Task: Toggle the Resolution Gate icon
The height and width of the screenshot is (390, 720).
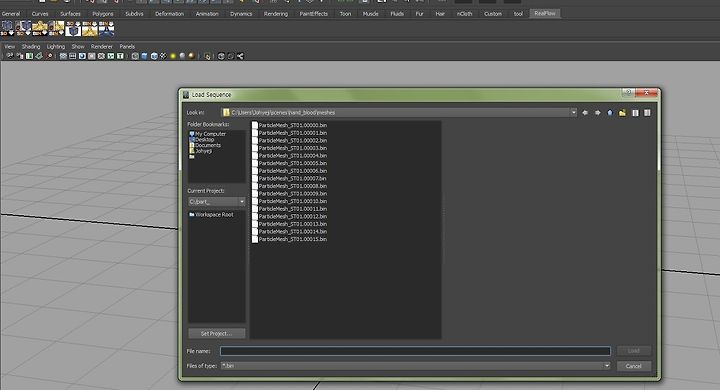Action: 82,56
